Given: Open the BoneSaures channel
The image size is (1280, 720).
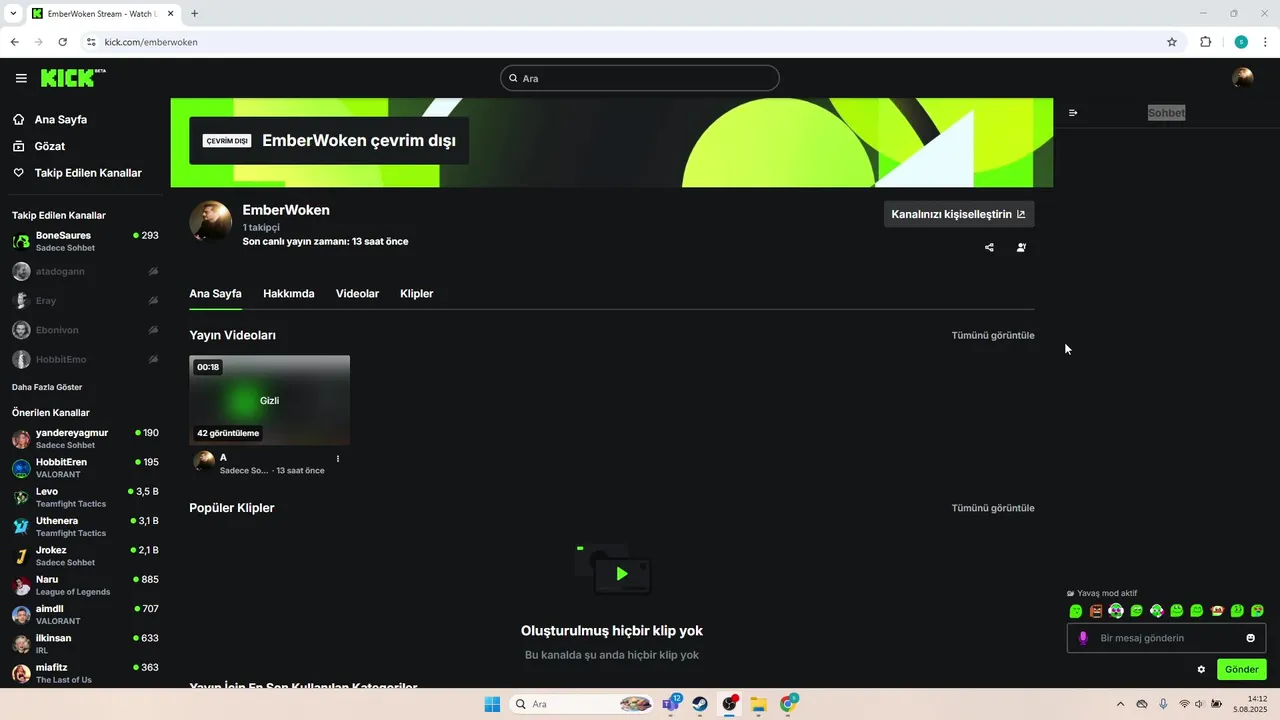Looking at the screenshot, I should coord(85,241).
